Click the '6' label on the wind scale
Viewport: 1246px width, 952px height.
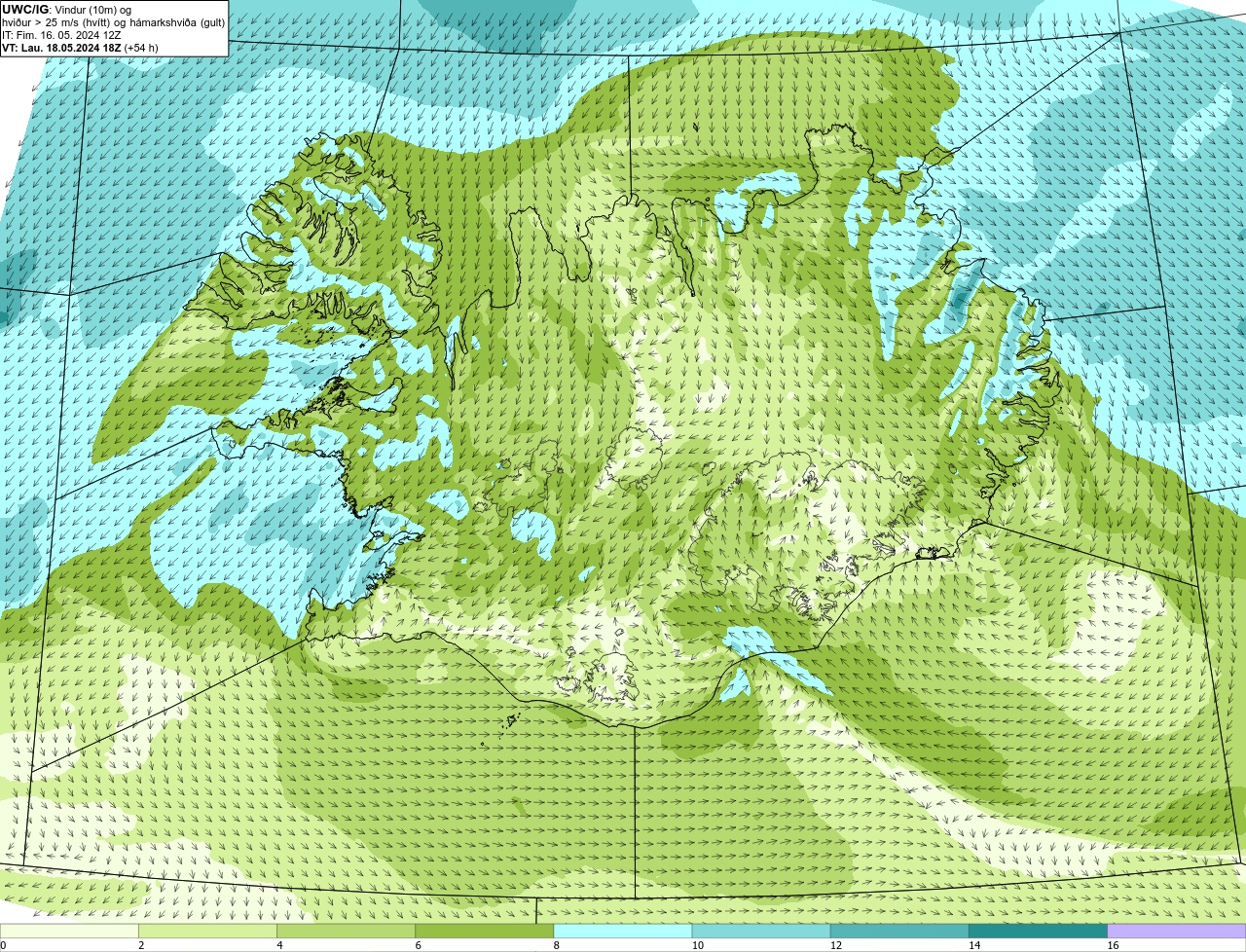419,945
